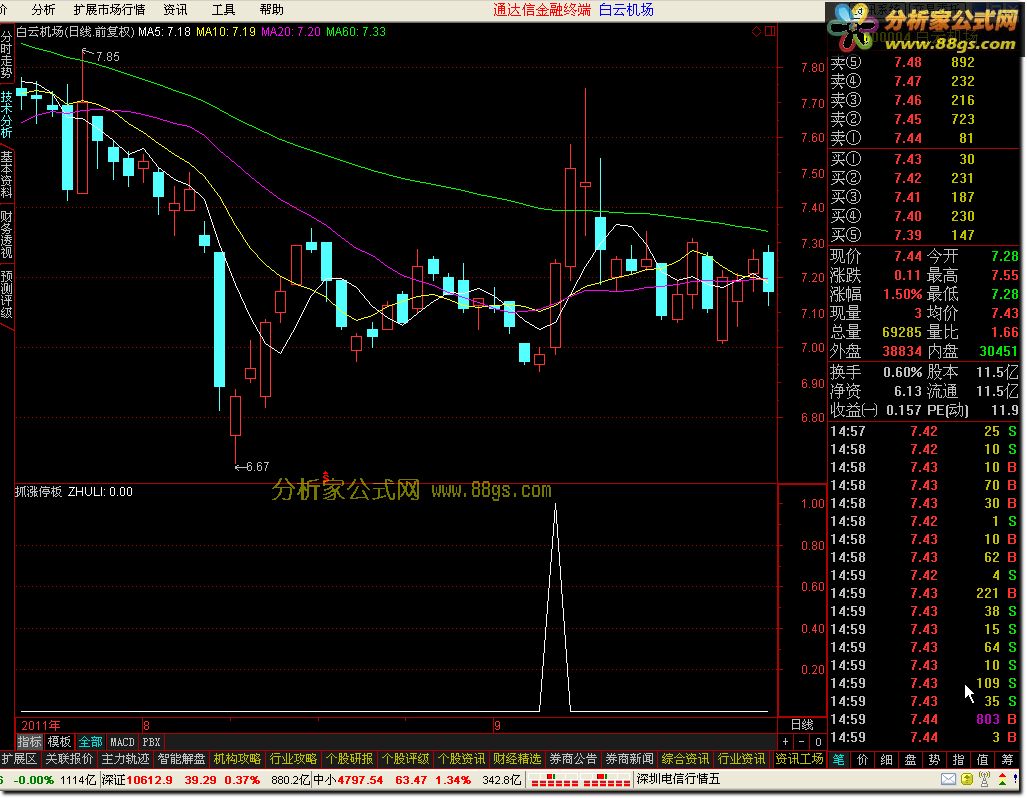Click the red flag marker below chart
The height and width of the screenshot is (798, 1027).
point(326,476)
